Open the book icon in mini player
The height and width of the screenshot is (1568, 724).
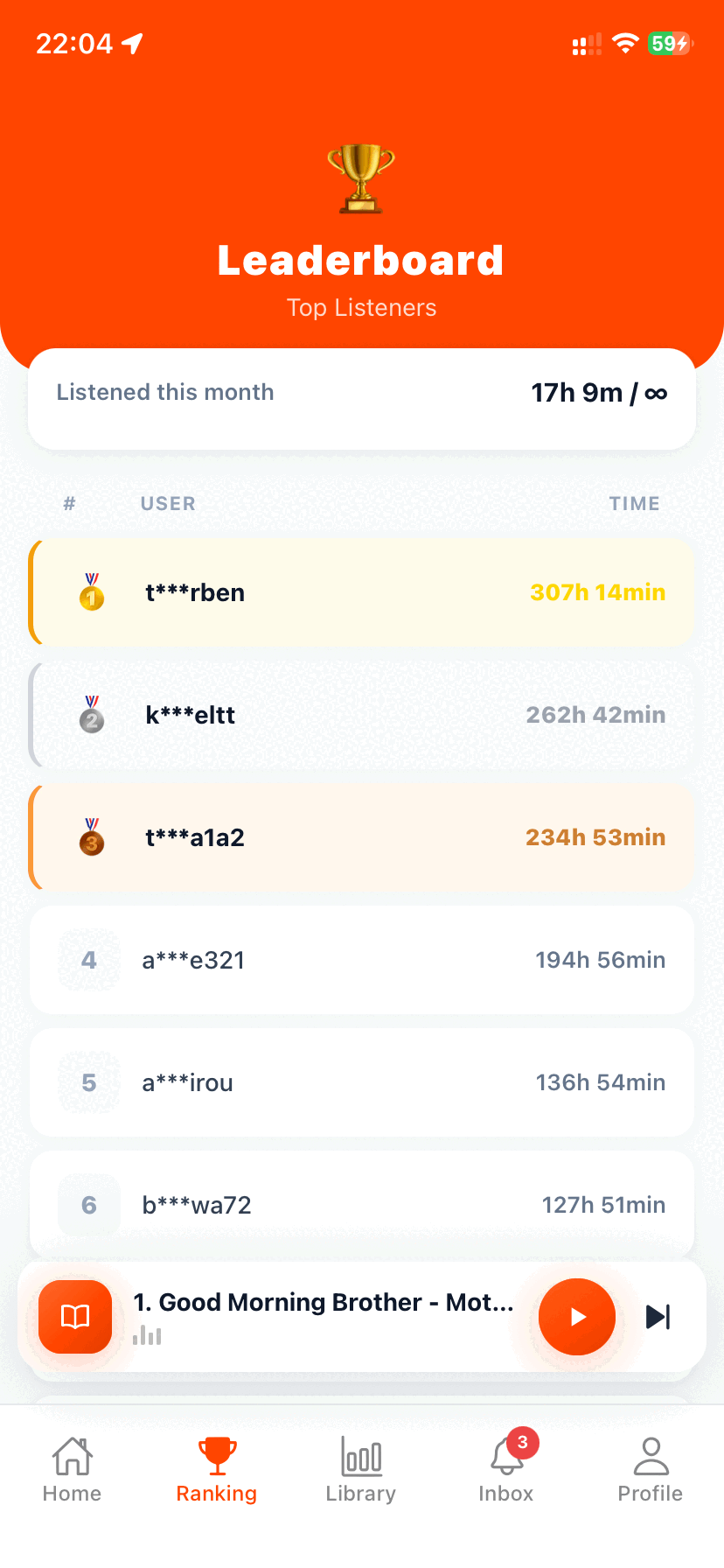[x=75, y=1316]
